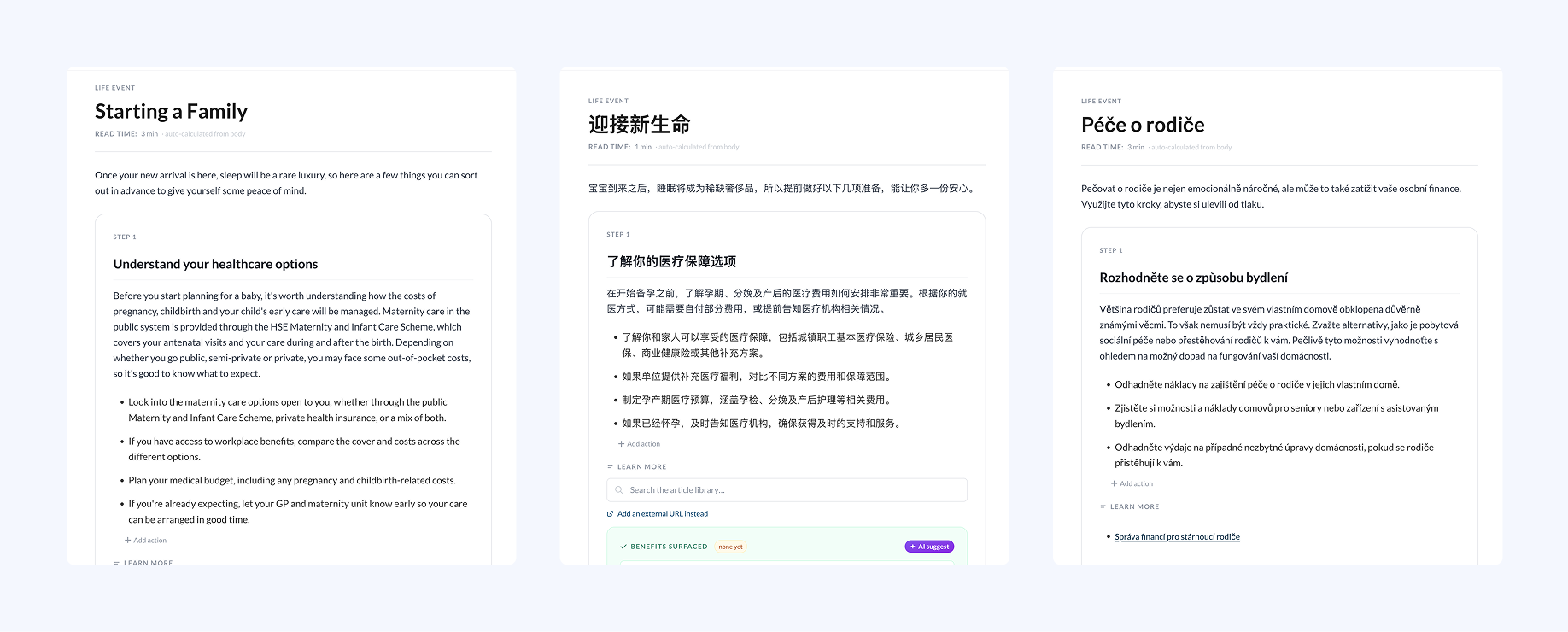Click the STEP 1 label in the Chinese card
1568x632 pixels.
click(x=618, y=235)
